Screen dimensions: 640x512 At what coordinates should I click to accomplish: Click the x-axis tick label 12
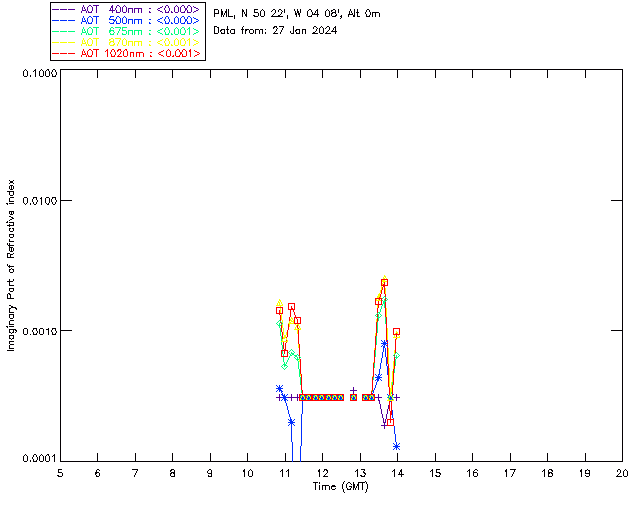(x=322, y=473)
